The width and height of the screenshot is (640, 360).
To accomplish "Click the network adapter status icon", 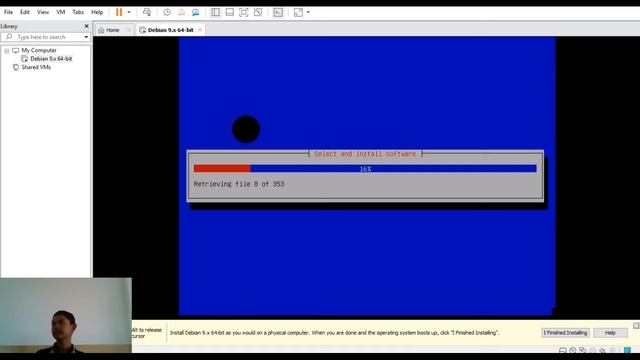I will (582, 350).
